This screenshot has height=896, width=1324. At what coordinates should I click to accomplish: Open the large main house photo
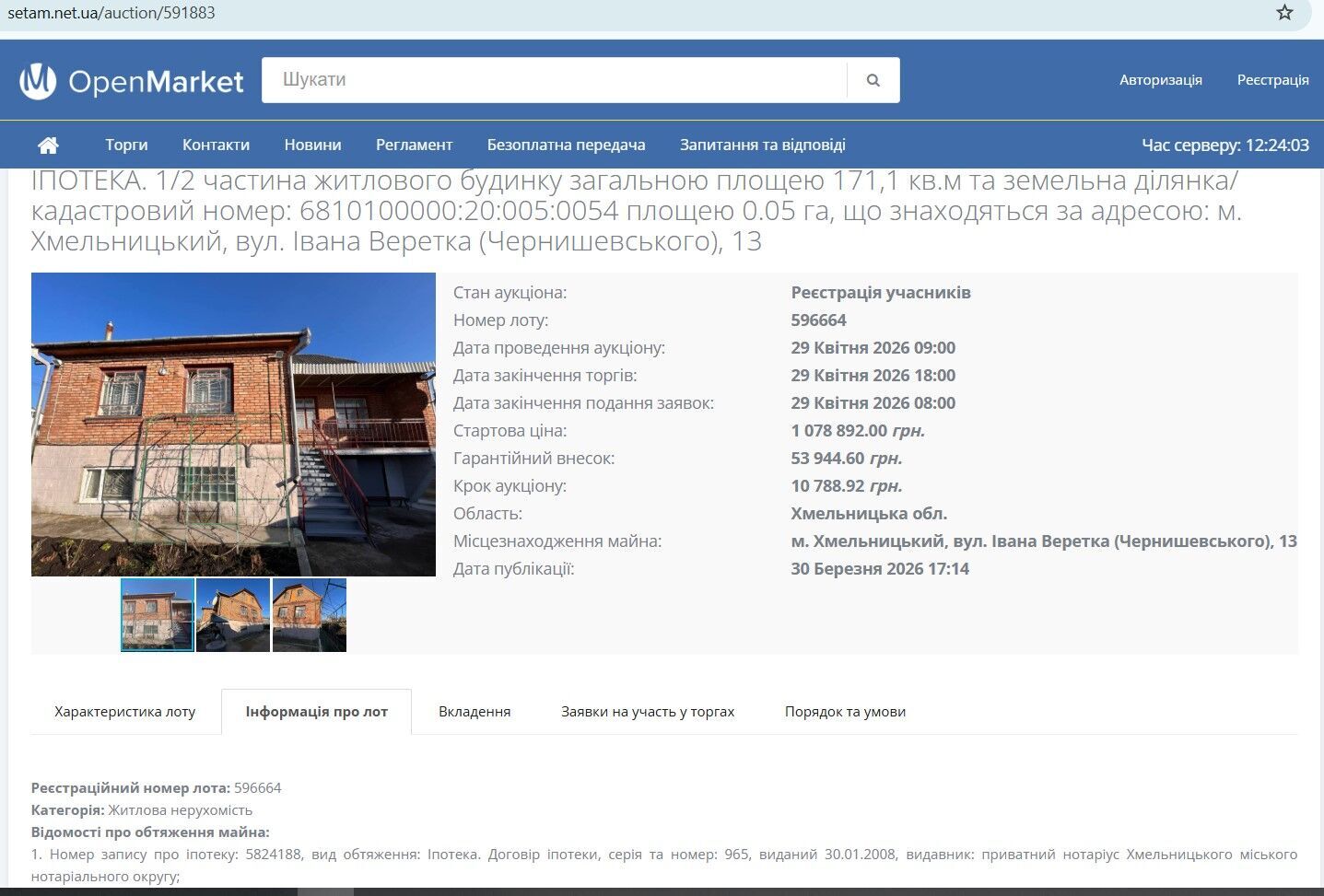(x=233, y=424)
